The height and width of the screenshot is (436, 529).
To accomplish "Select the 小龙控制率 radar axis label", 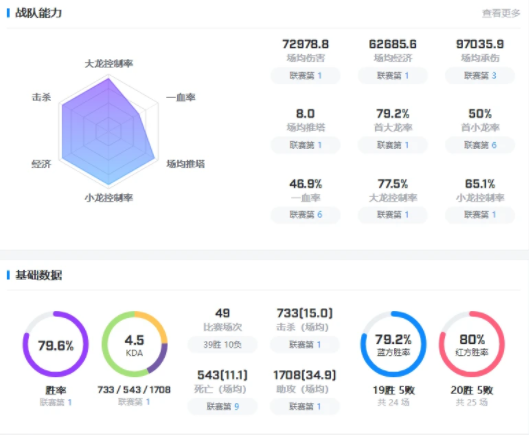I will tap(109, 197).
